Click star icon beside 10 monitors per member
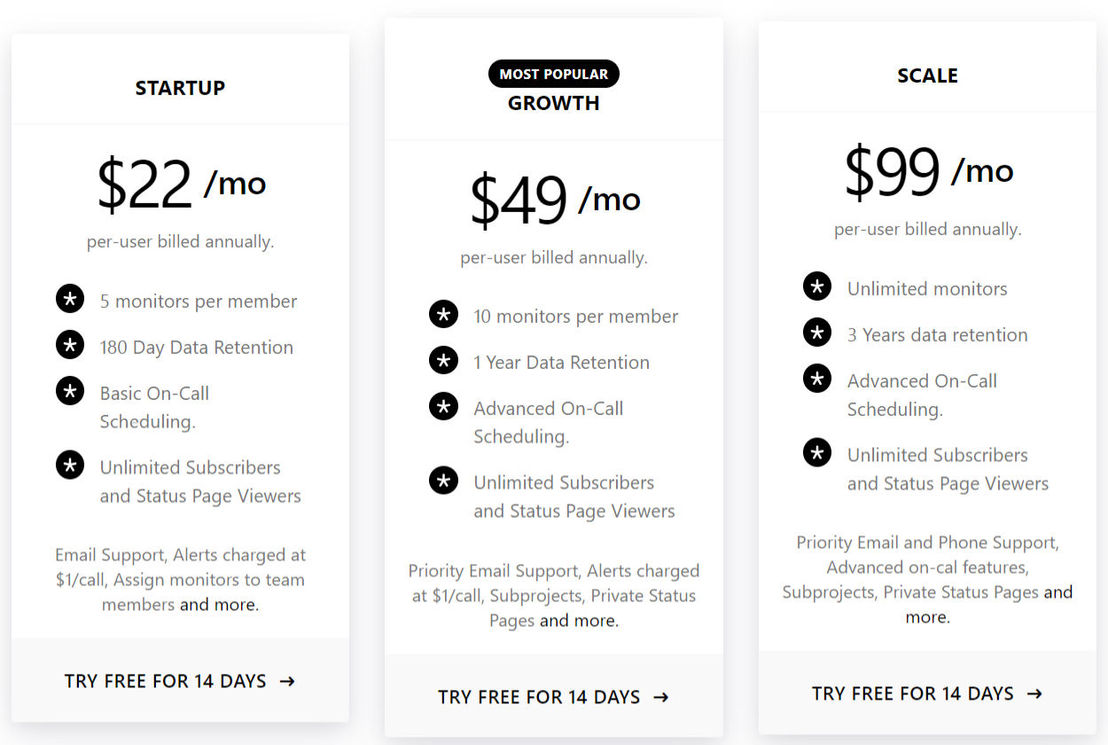 [x=444, y=314]
